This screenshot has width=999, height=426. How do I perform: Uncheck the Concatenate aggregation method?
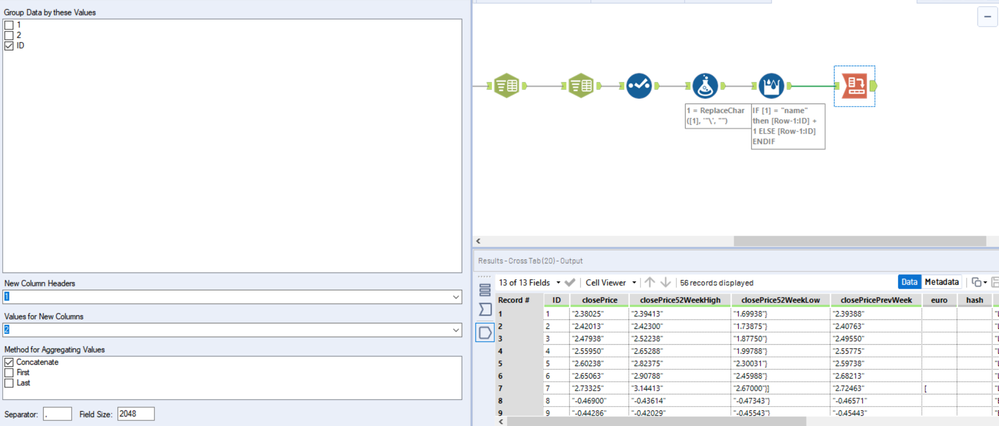(x=9, y=362)
